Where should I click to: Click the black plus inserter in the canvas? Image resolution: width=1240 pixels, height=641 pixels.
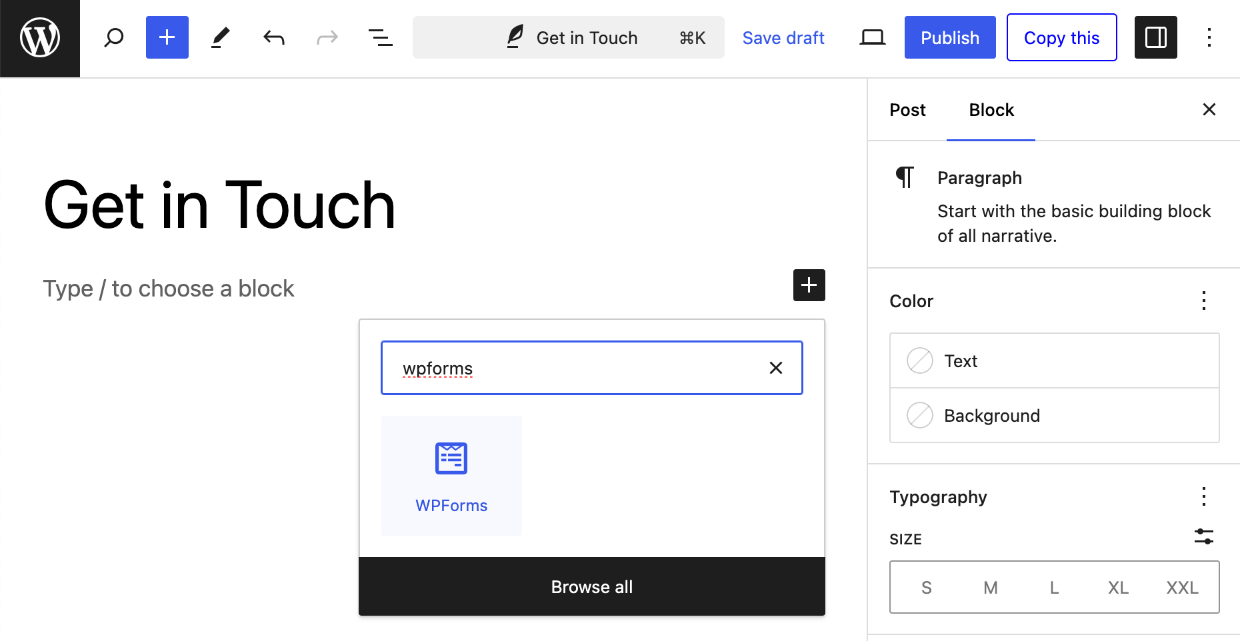click(x=808, y=285)
